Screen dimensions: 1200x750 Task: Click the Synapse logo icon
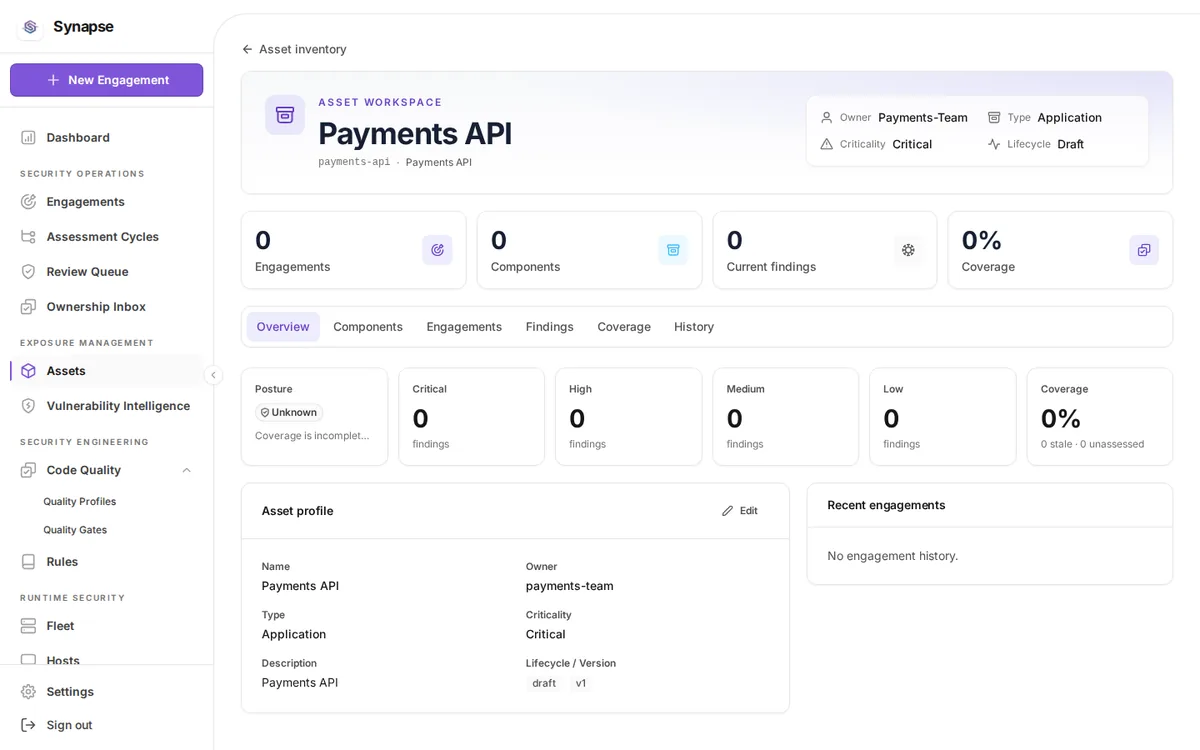[30, 27]
